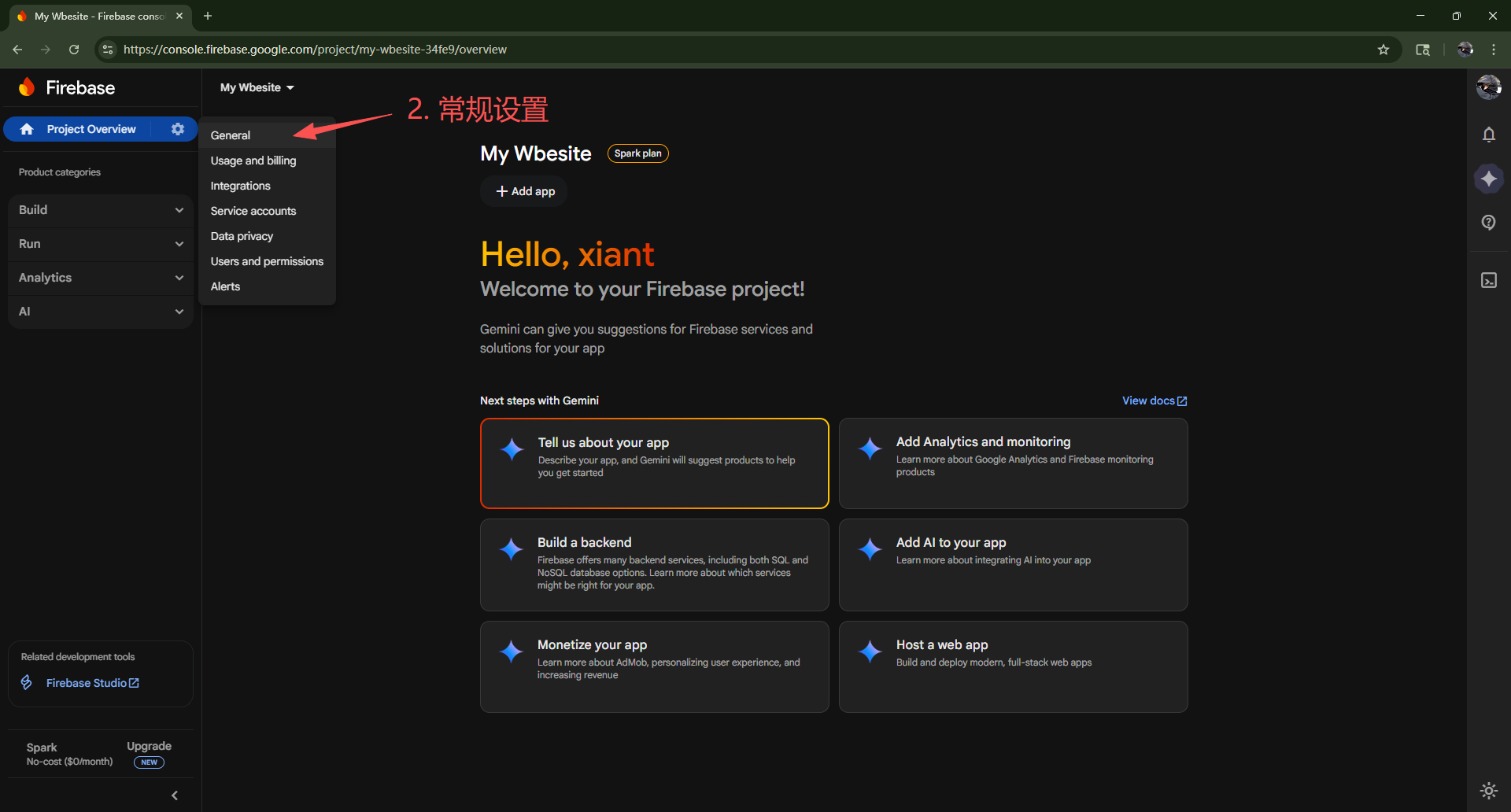Viewport: 1511px width, 812px height.
Task: Expand the Run category
Action: (101, 244)
